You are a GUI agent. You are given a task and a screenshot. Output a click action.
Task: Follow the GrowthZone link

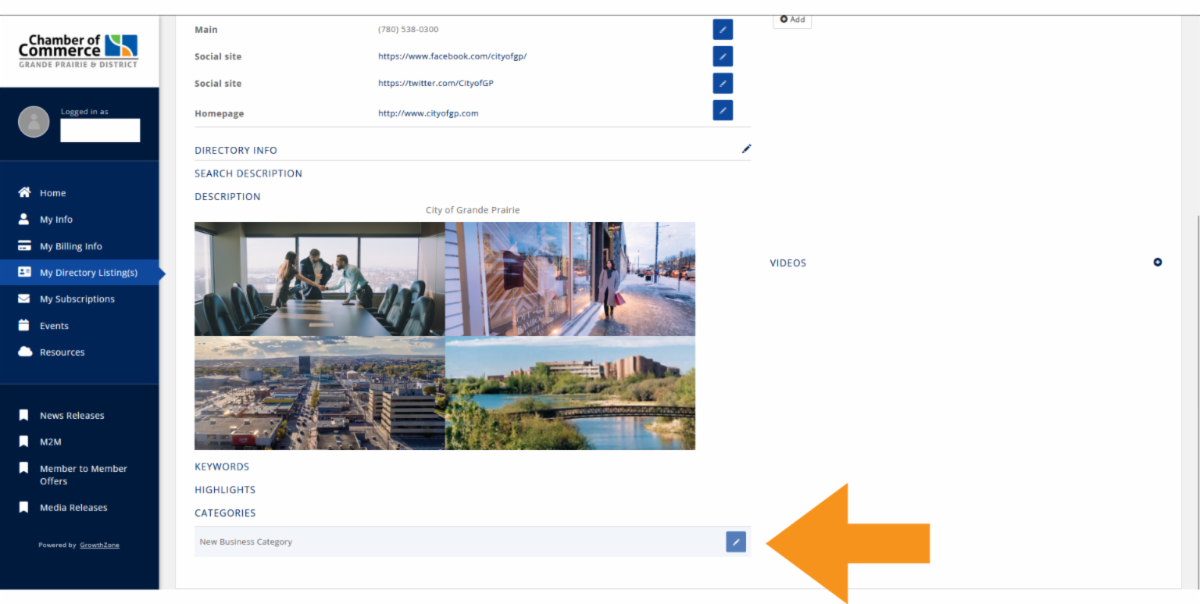tap(99, 545)
